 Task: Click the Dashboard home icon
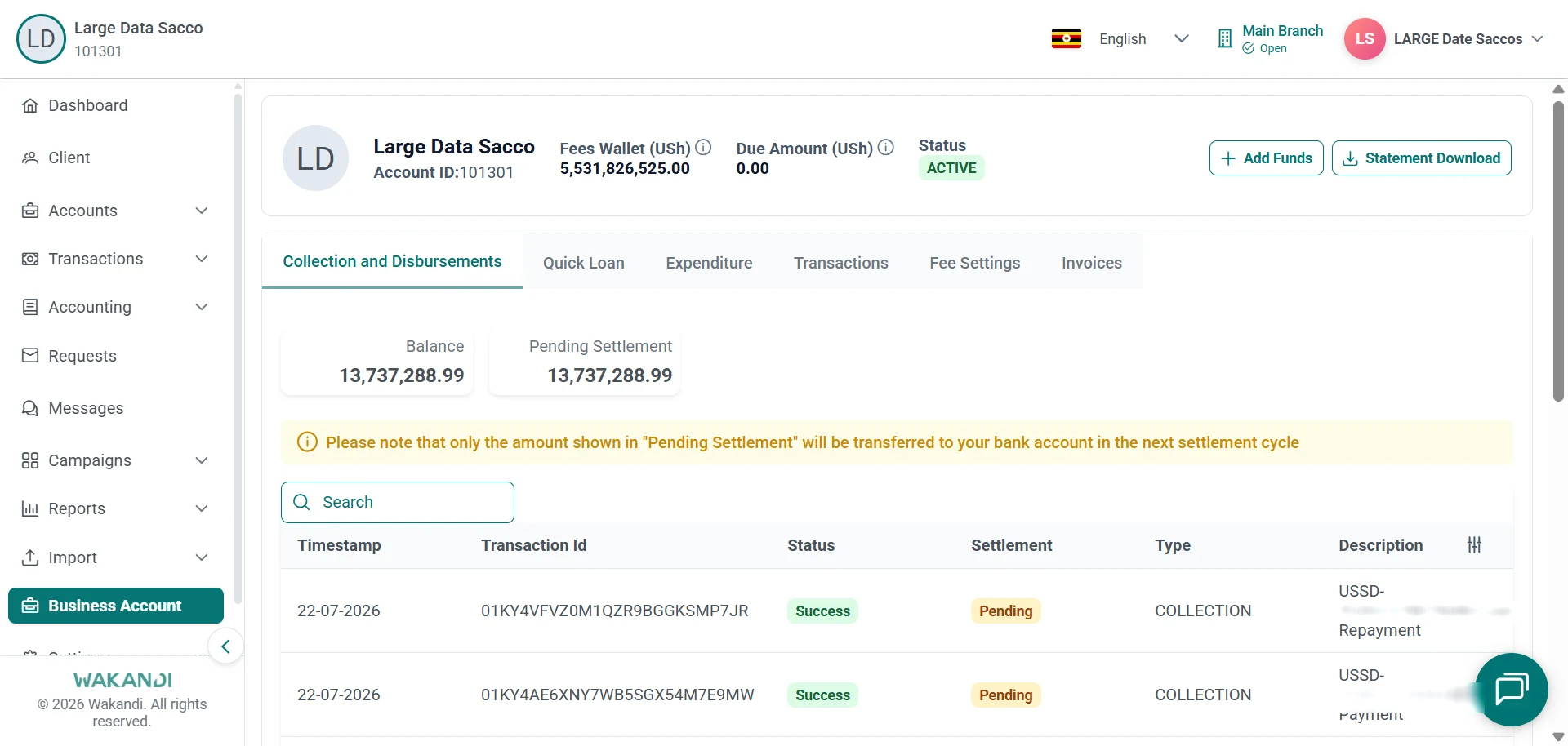click(x=30, y=105)
